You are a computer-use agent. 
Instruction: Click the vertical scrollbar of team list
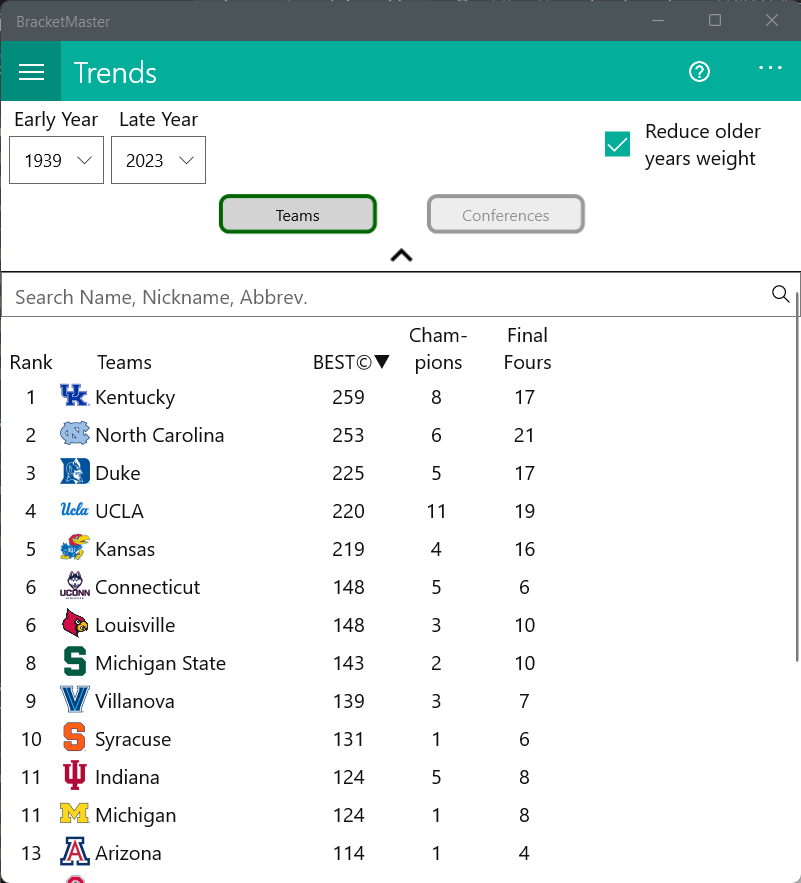coord(798,477)
